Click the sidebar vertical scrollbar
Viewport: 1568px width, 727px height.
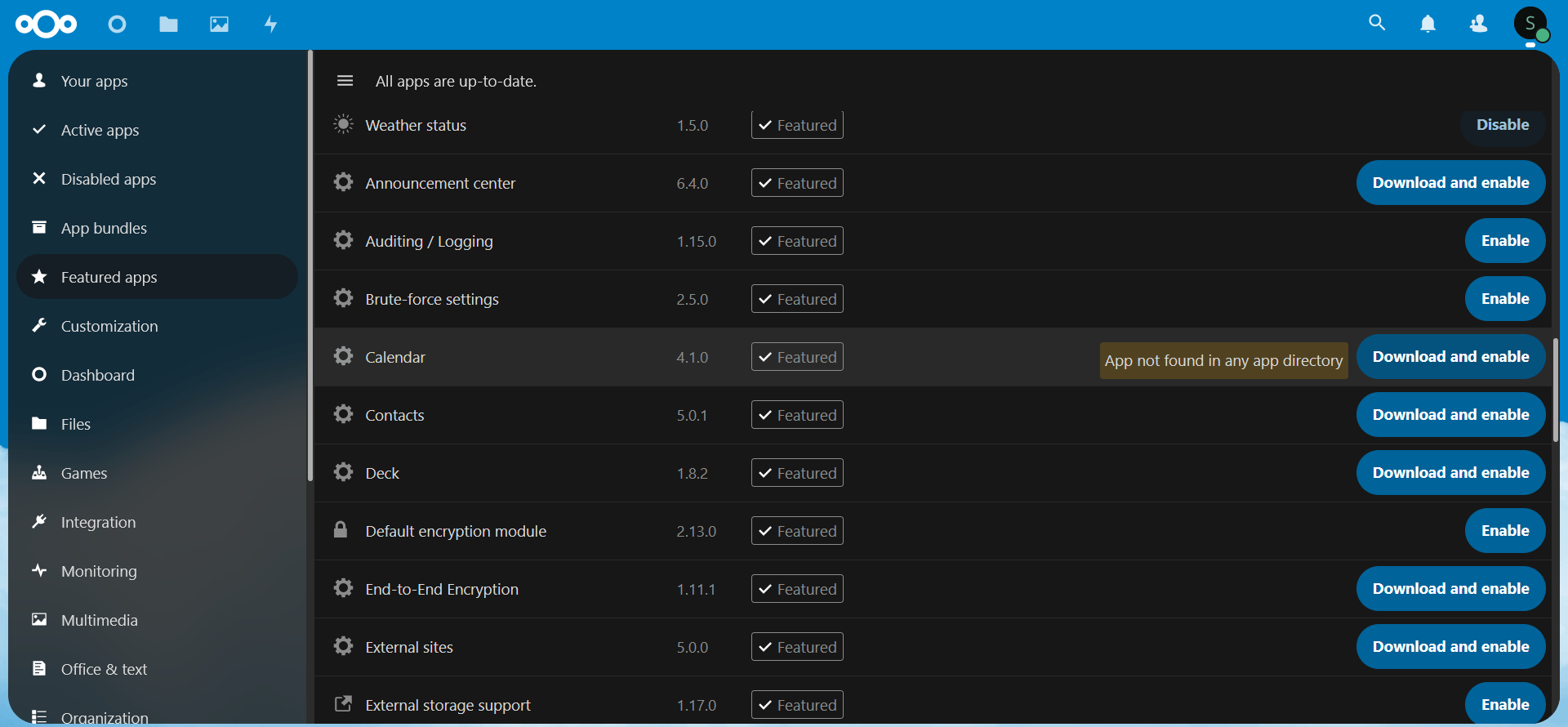pyautogui.click(x=310, y=266)
